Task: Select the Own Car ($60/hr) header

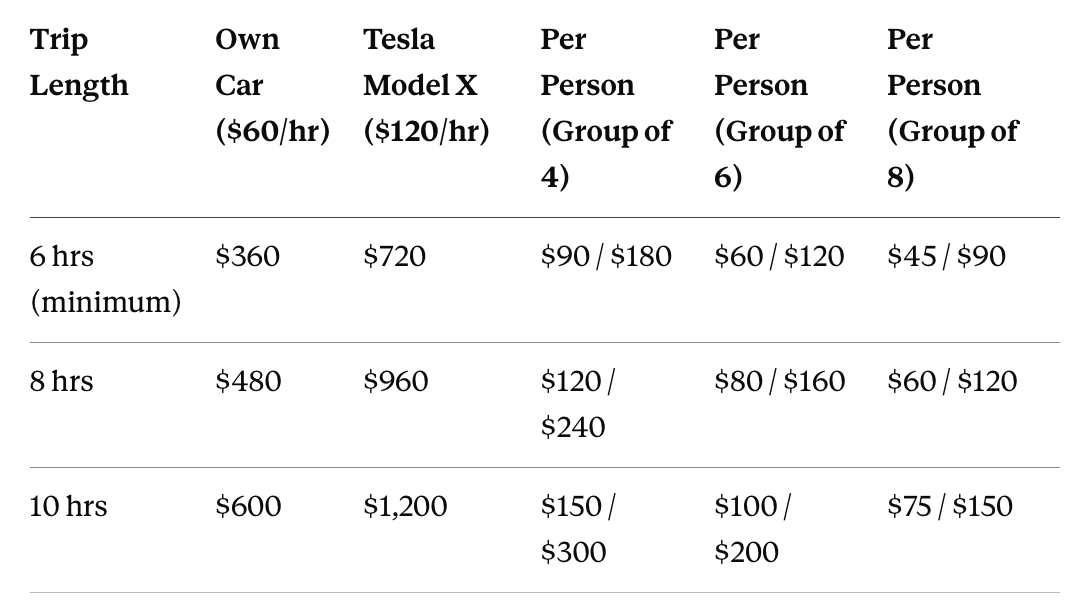Action: (x=273, y=85)
